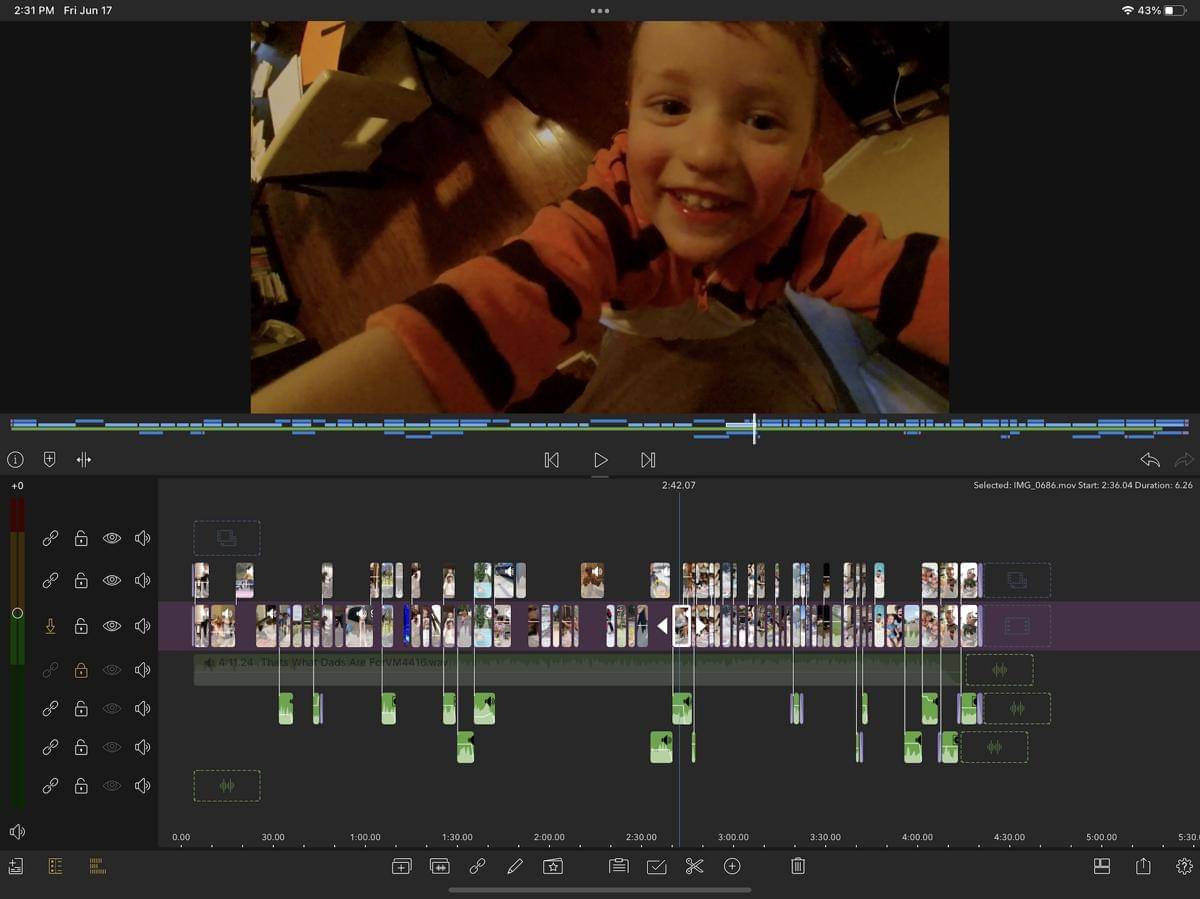
Task: Open settings gear in bottom right
Action: tap(1184, 867)
